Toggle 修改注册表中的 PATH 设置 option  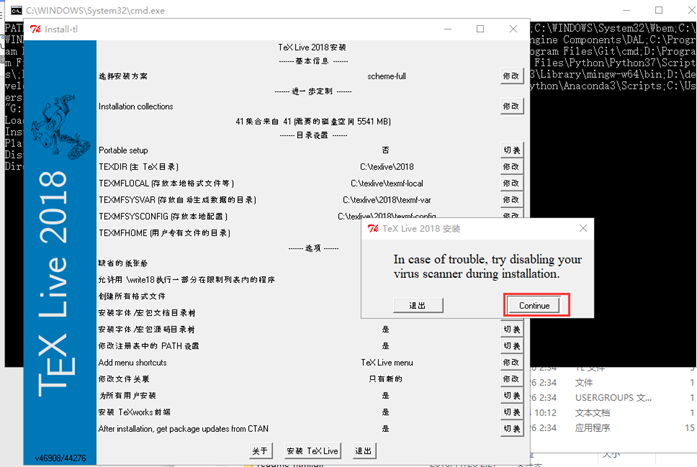[512, 346]
